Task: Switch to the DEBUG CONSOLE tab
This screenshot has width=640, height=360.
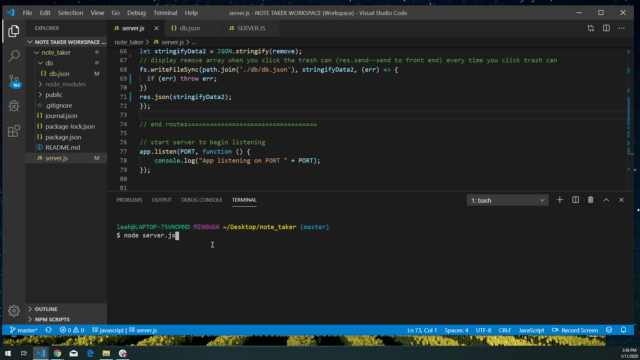Action: click(202, 200)
